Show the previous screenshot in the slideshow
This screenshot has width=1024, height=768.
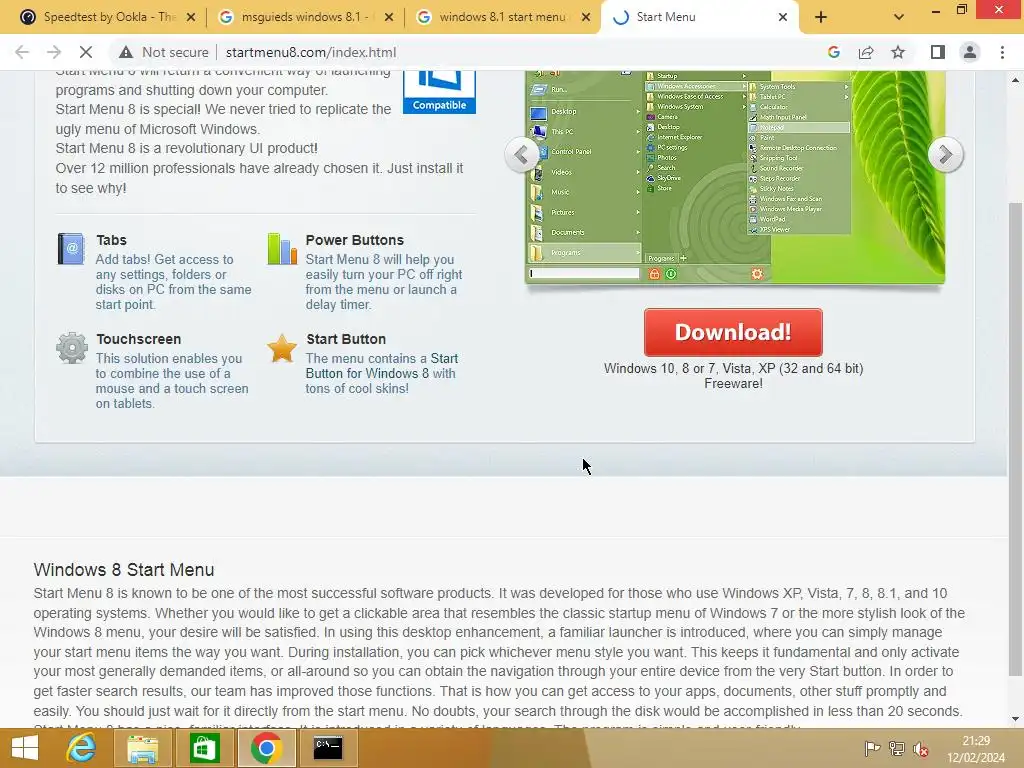click(x=522, y=155)
